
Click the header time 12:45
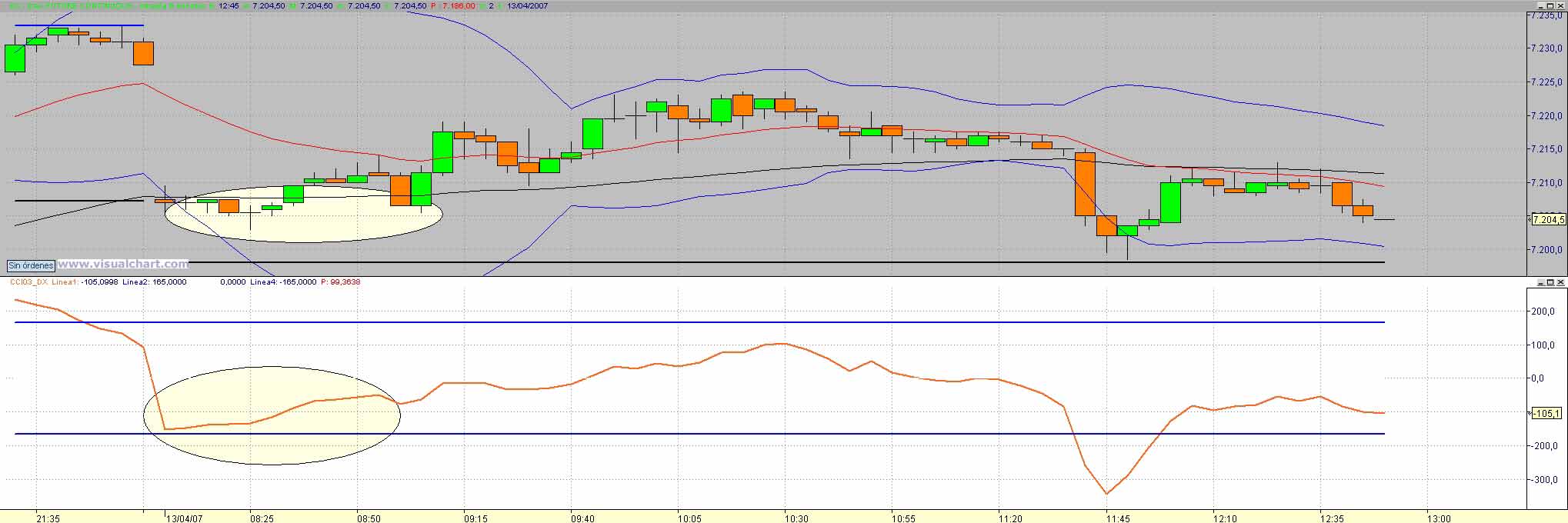tap(229, 5)
